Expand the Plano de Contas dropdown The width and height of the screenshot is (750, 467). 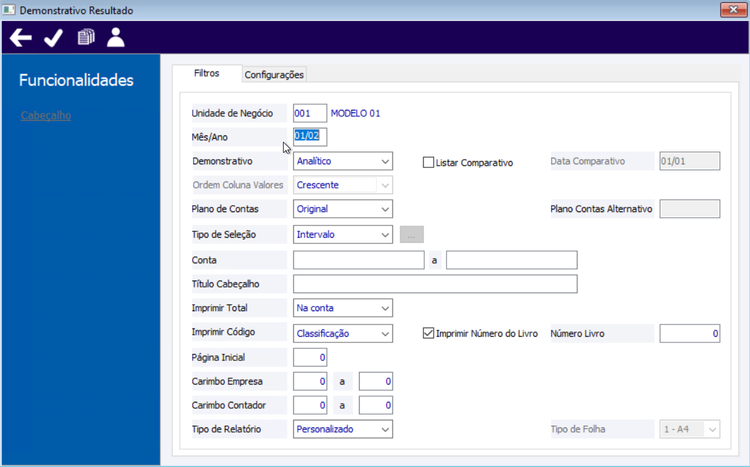342,209
